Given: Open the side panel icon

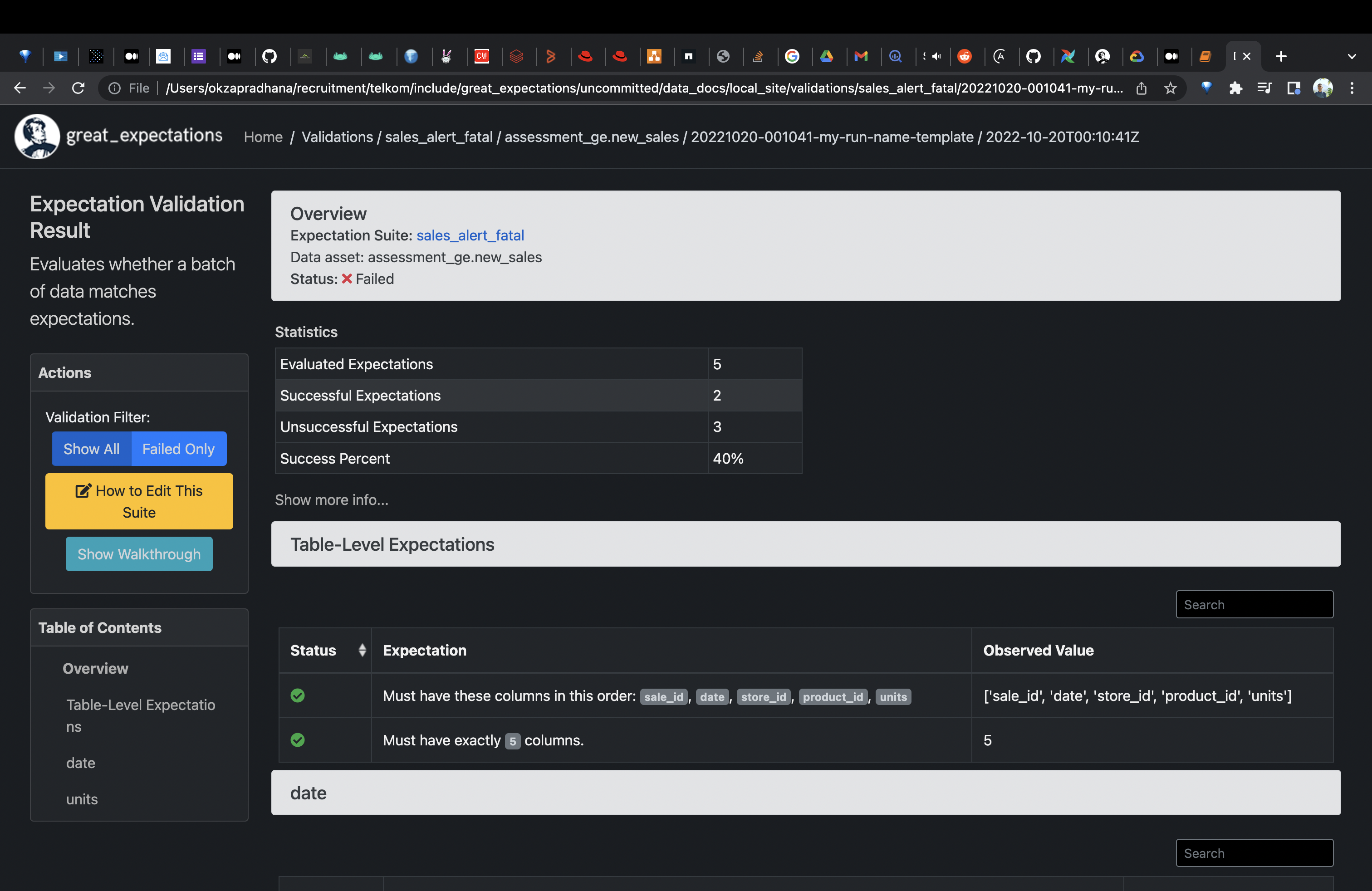Looking at the screenshot, I should [1294, 88].
